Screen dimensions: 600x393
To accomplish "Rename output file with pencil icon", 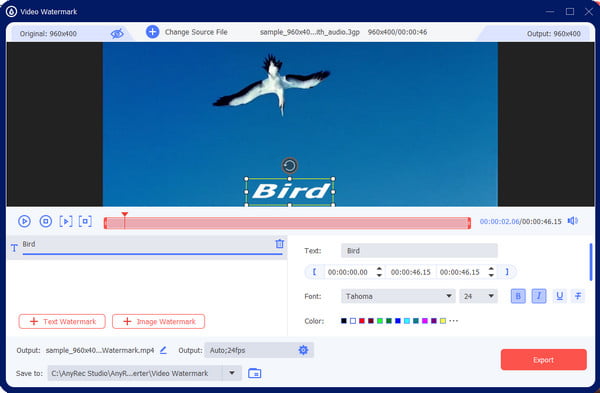I will 163,350.
